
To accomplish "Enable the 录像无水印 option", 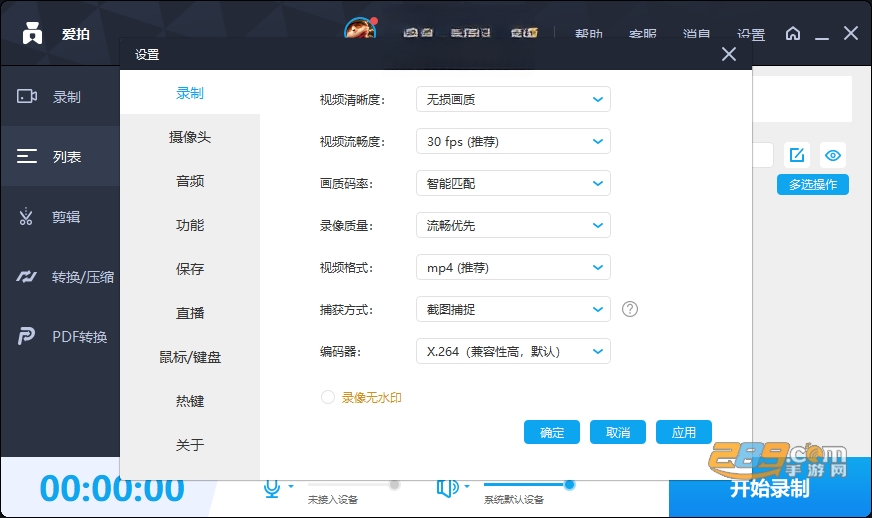I will coord(328,397).
